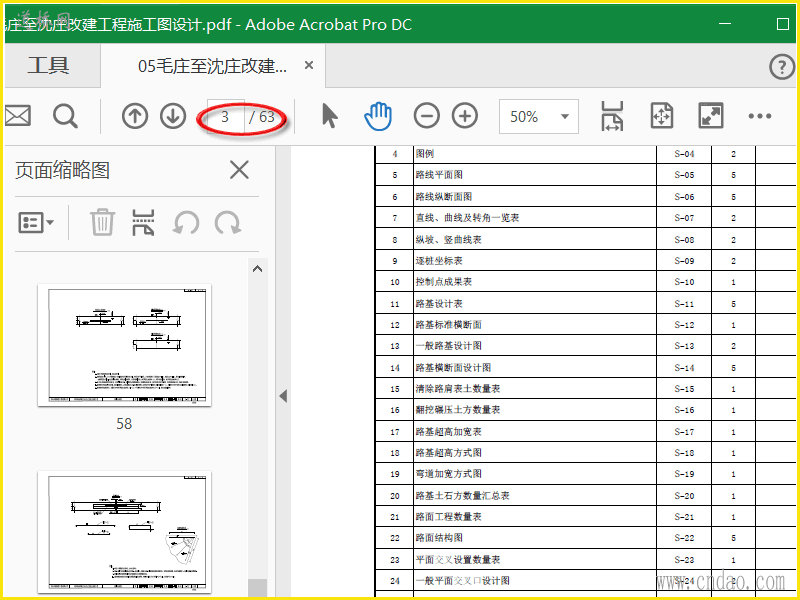Click the 一般路基设计图 entry
The width and height of the screenshot is (800, 600).
[448, 346]
